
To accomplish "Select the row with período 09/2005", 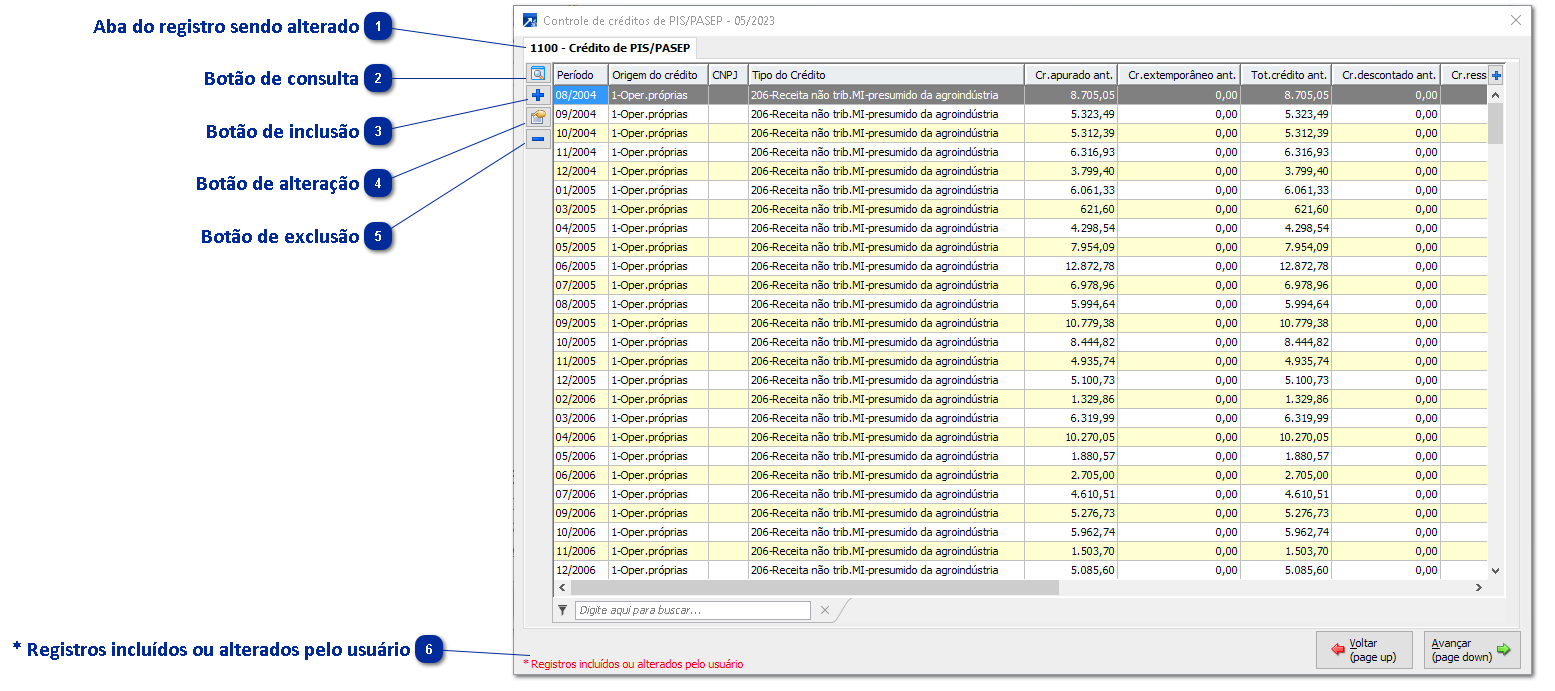I will coord(1020,323).
